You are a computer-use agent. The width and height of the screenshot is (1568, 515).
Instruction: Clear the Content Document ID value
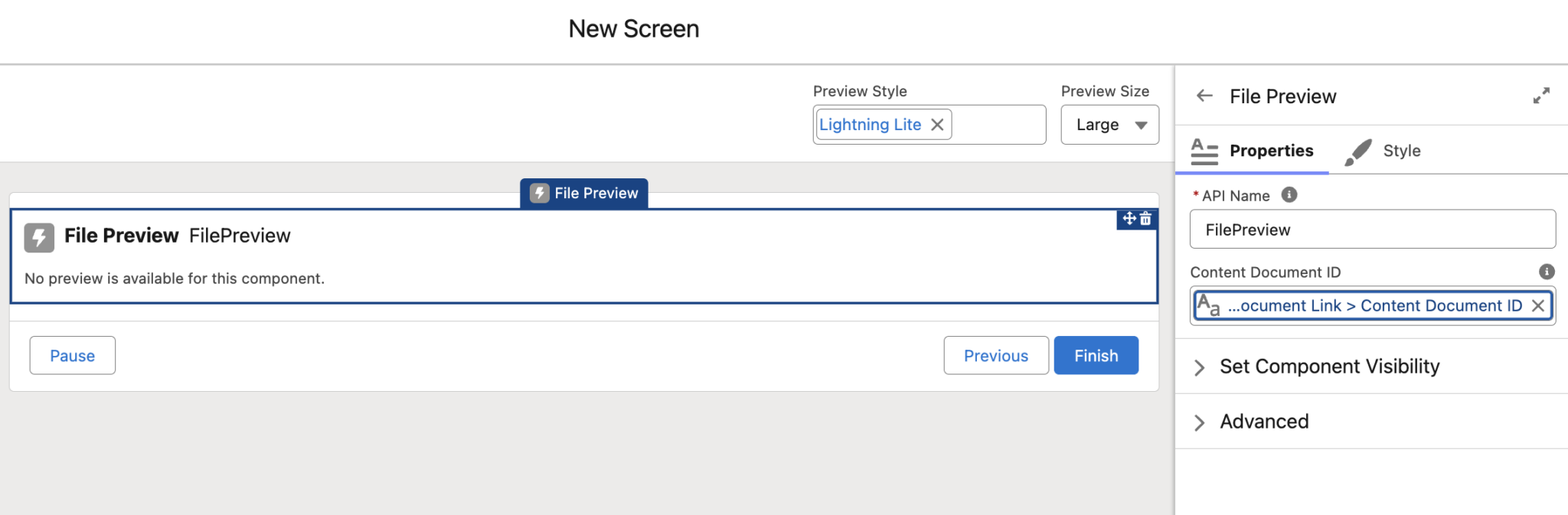(x=1538, y=306)
